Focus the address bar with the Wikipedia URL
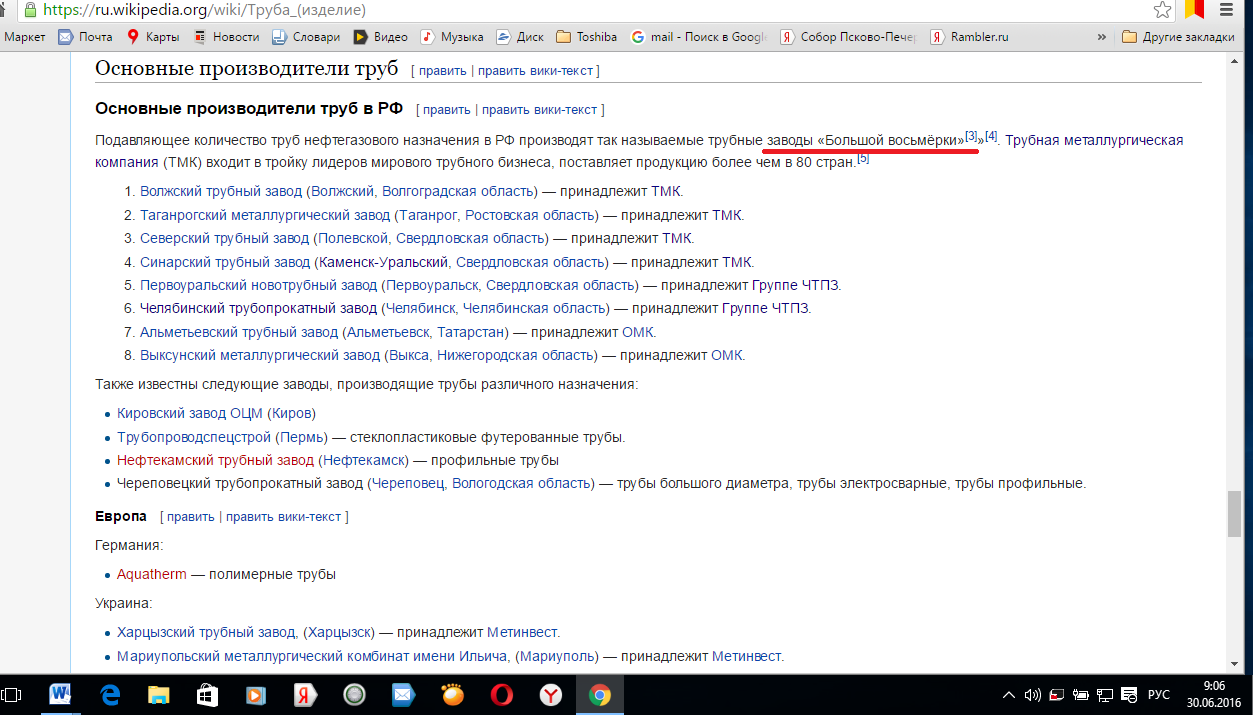 point(590,10)
